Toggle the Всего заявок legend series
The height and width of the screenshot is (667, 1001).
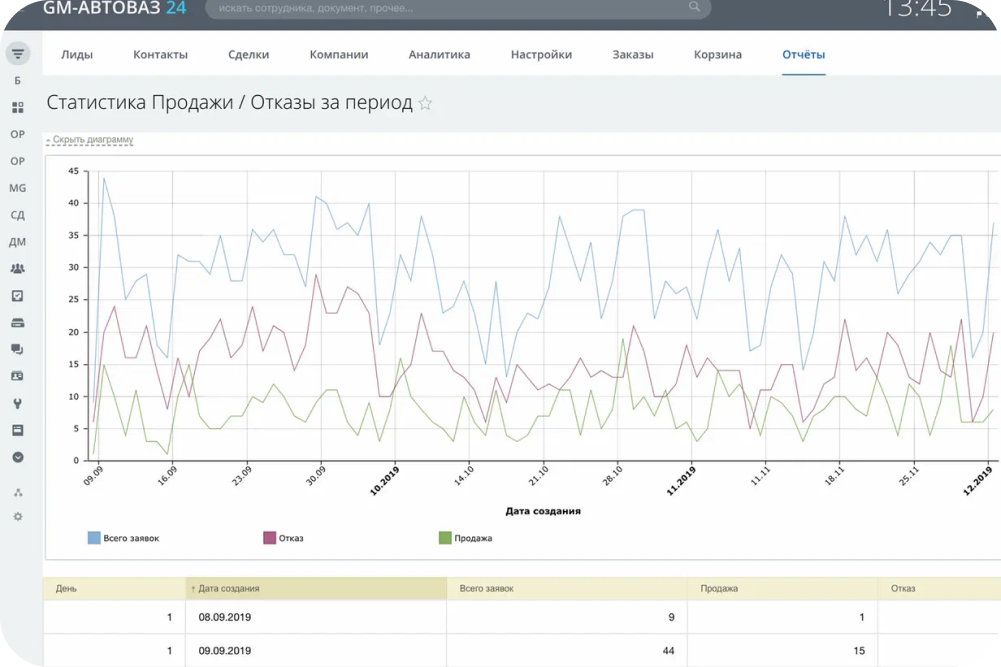point(123,538)
